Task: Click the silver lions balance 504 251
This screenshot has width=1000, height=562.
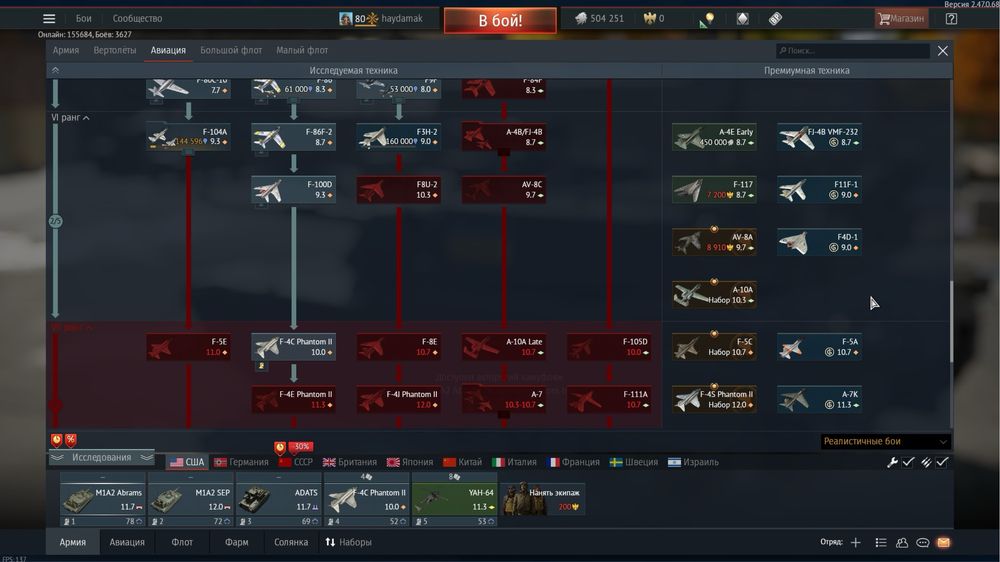Action: click(x=599, y=18)
